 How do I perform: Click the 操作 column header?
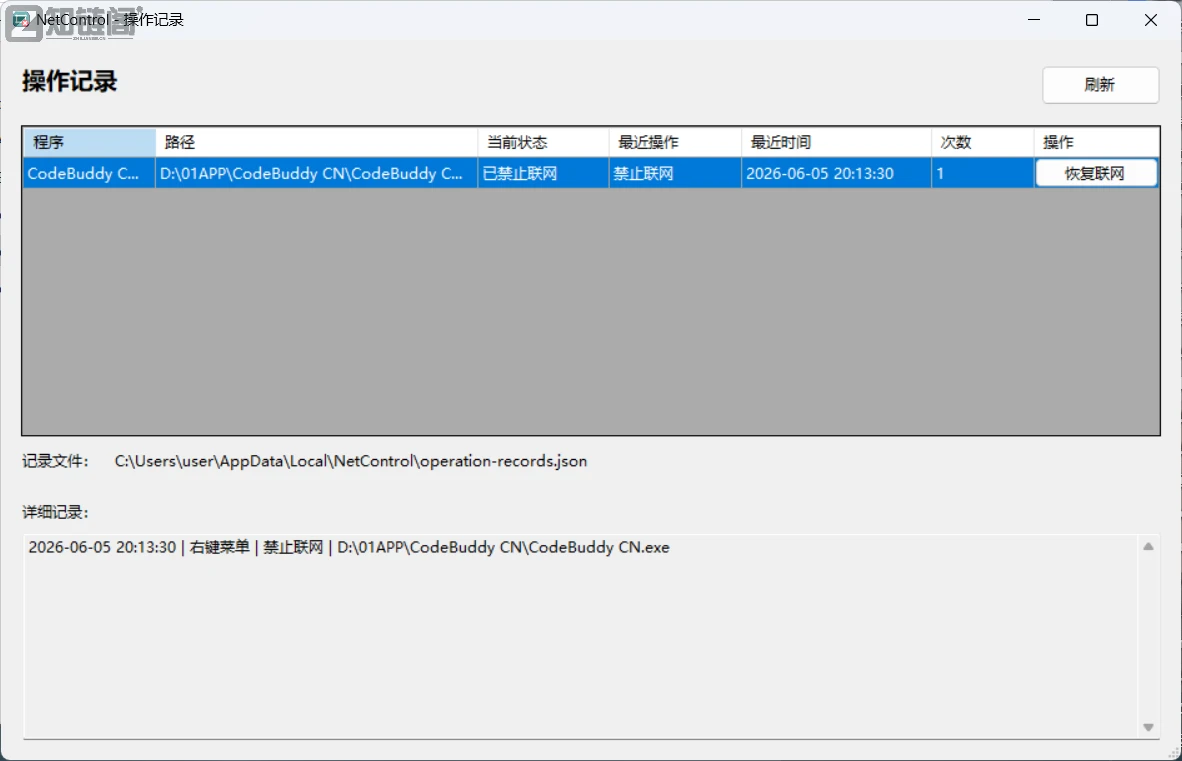[x=1097, y=142]
